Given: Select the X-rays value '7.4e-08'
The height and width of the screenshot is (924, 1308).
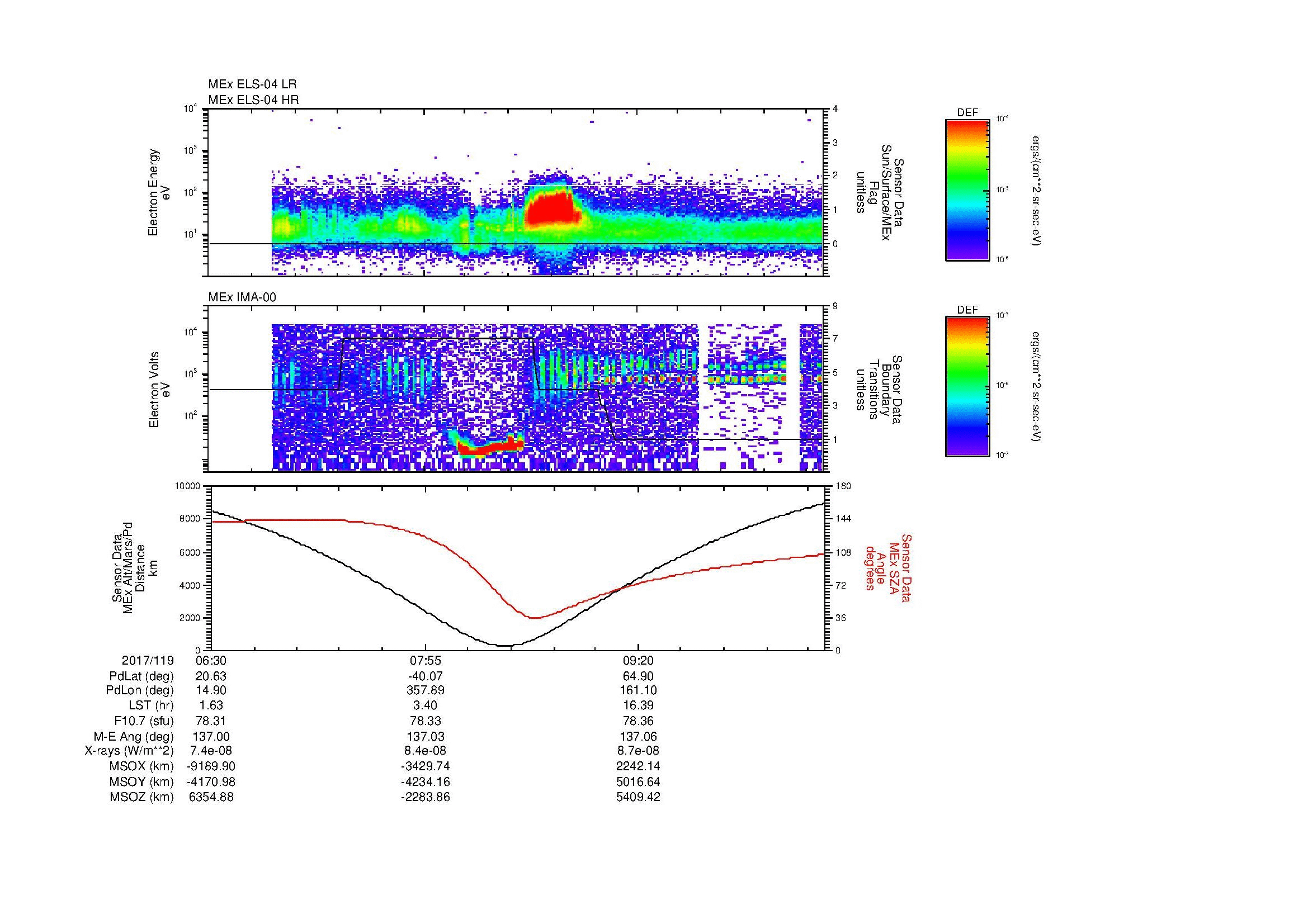Looking at the screenshot, I should pos(211,751).
